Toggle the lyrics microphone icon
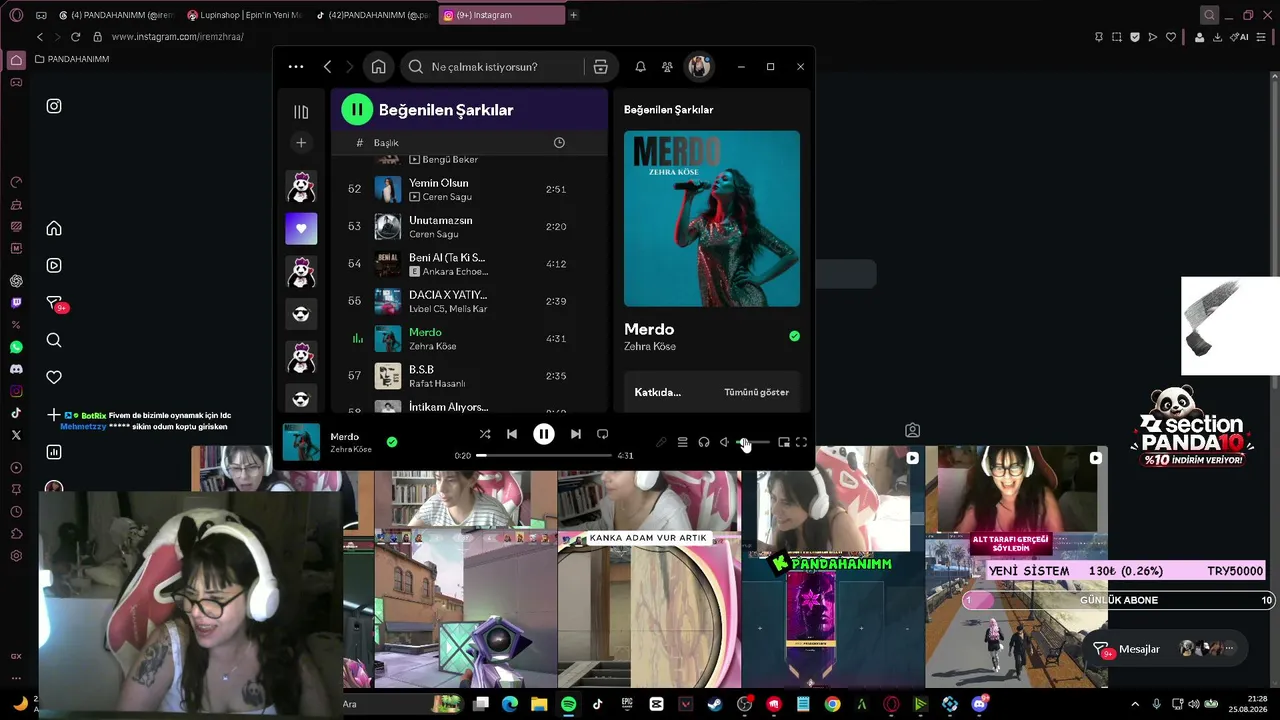Screen dimensions: 1280x720 tap(661, 442)
